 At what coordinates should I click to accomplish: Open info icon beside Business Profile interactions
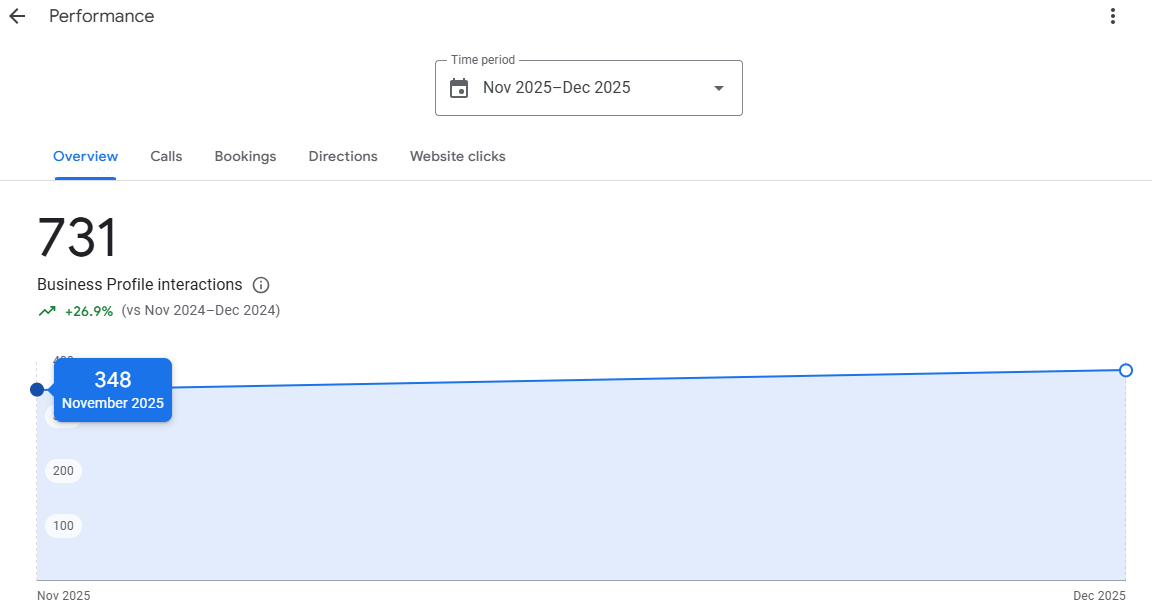point(261,285)
